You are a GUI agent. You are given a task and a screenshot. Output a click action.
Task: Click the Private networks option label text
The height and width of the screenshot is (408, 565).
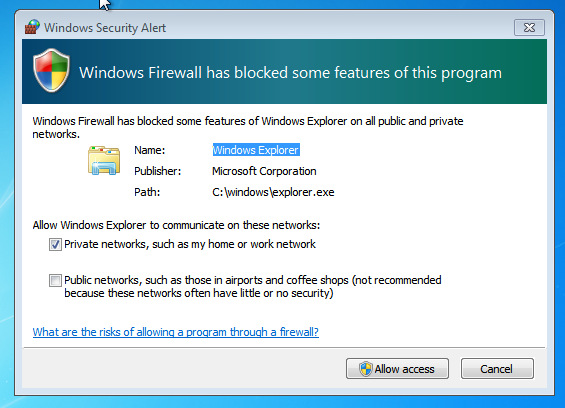[190, 244]
